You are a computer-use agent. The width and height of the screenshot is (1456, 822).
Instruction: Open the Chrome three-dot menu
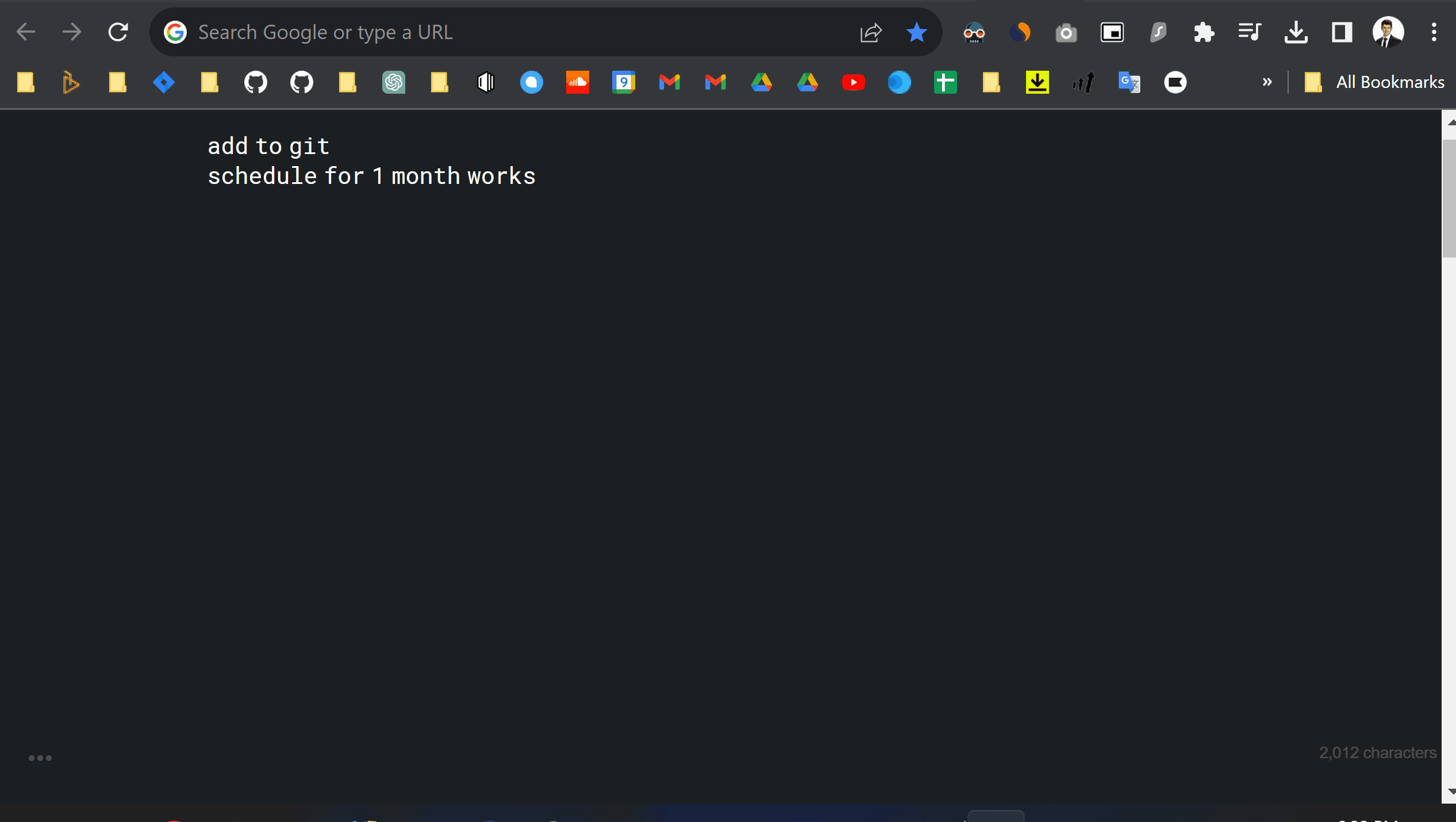point(1434,32)
